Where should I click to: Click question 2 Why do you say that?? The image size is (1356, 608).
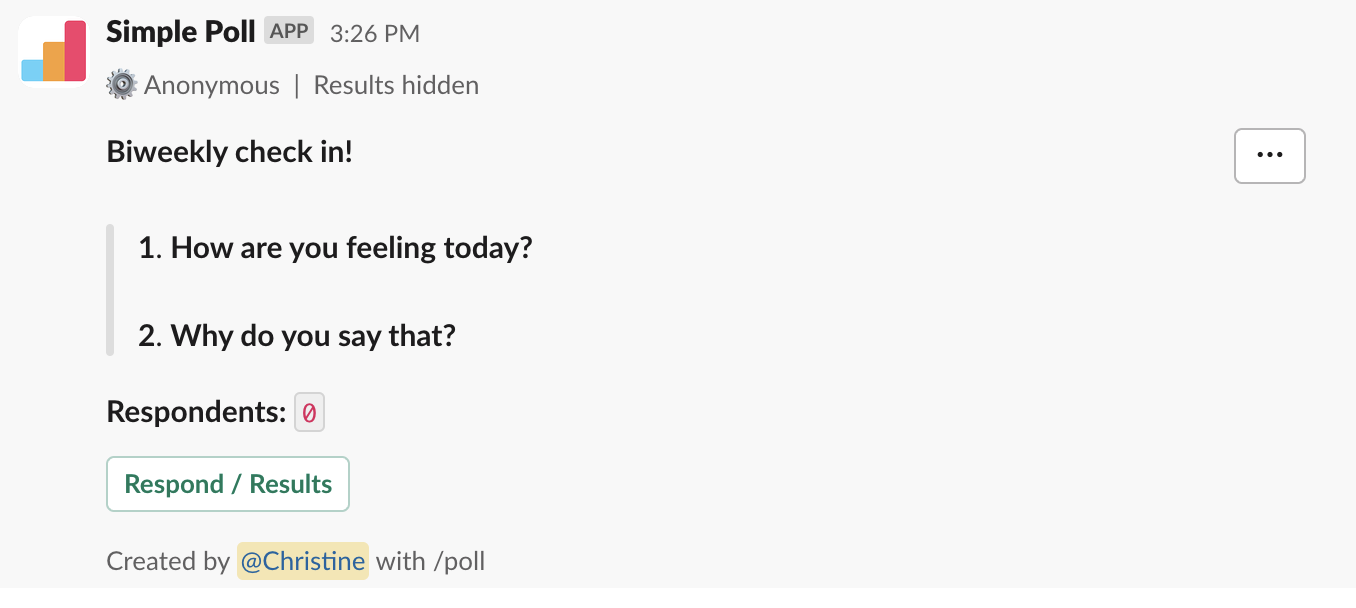pos(297,335)
